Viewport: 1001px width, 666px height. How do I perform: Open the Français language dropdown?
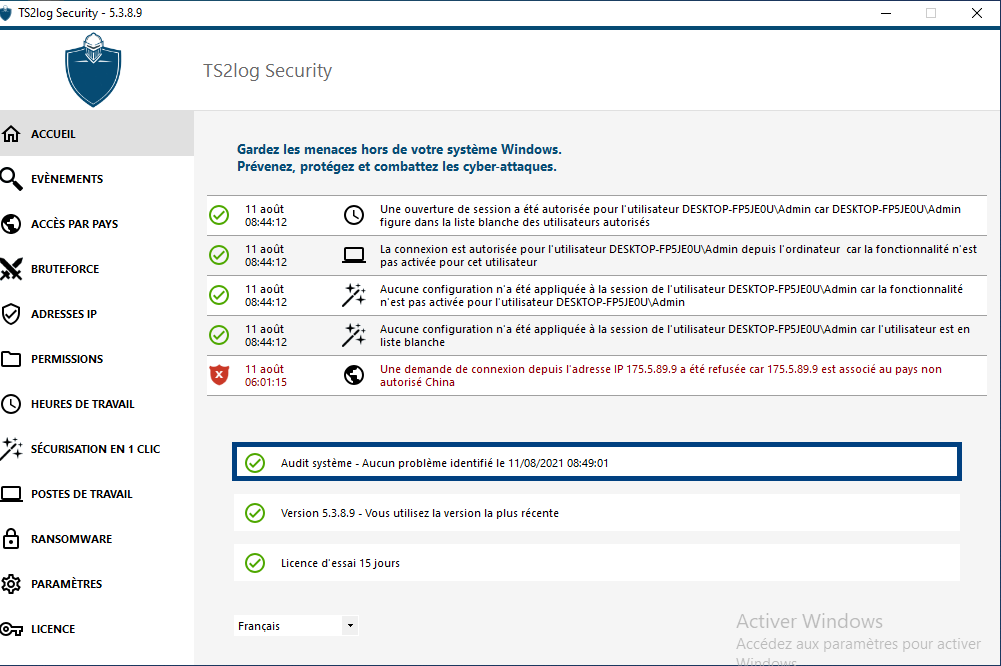(296, 626)
